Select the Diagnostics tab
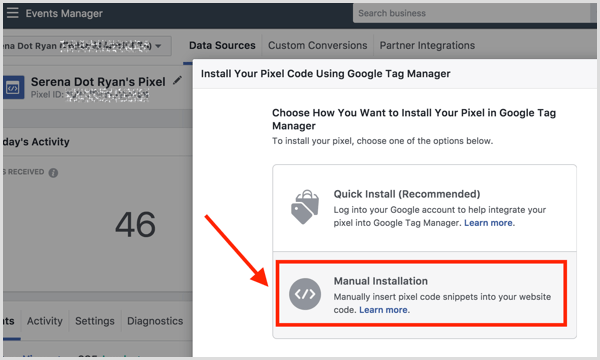 155,321
